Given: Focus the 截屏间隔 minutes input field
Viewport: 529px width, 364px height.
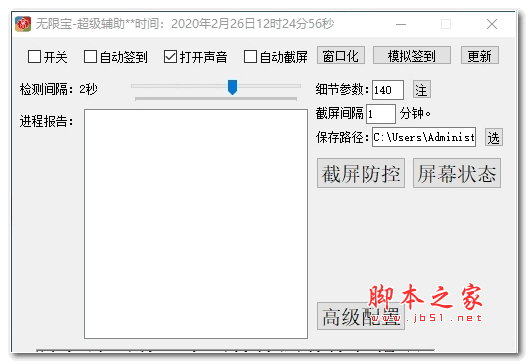Looking at the screenshot, I should click(381, 114).
